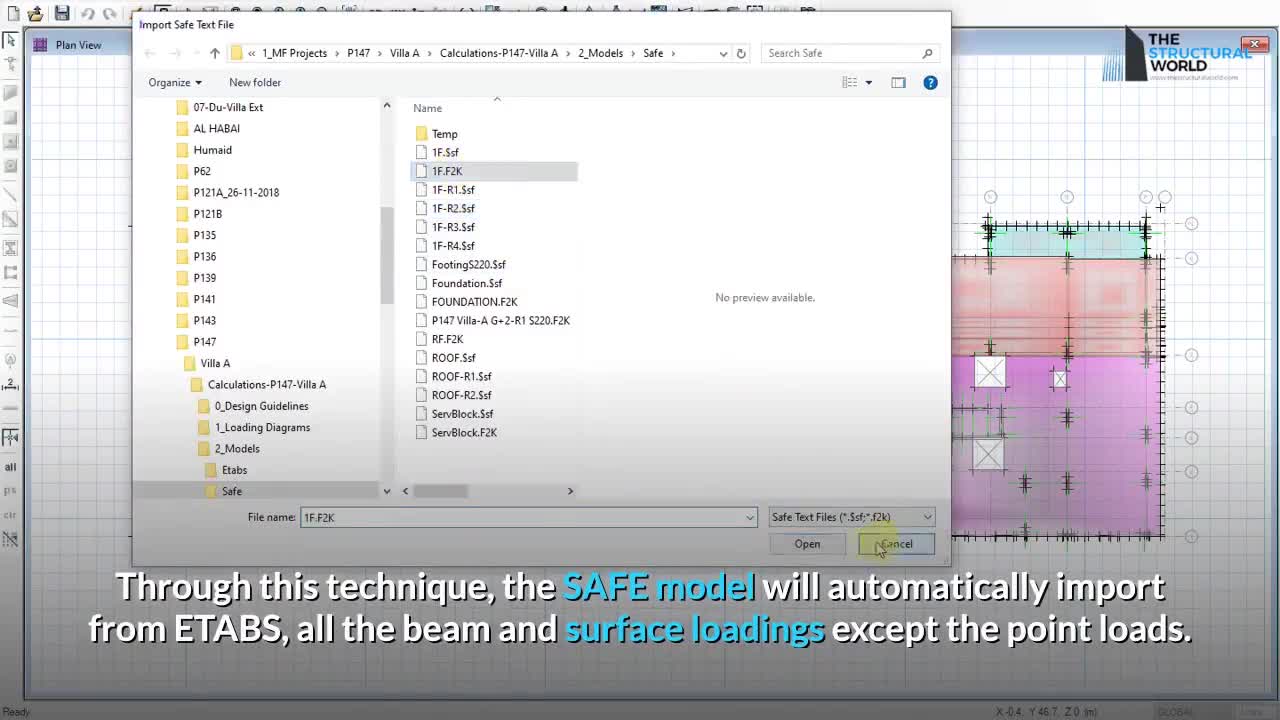Click the Snap to Intersections icon in sidebar
Image resolution: width=1280 pixels, height=720 pixels.
(10, 438)
